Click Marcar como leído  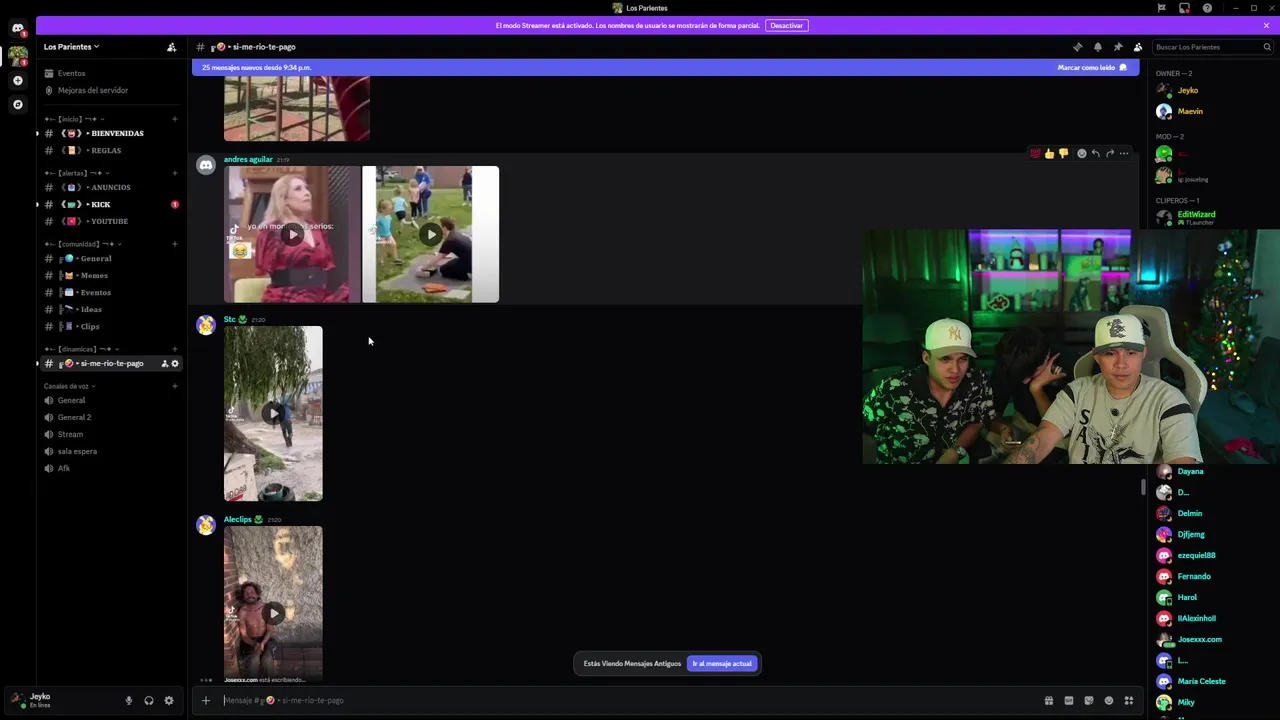(x=1092, y=68)
